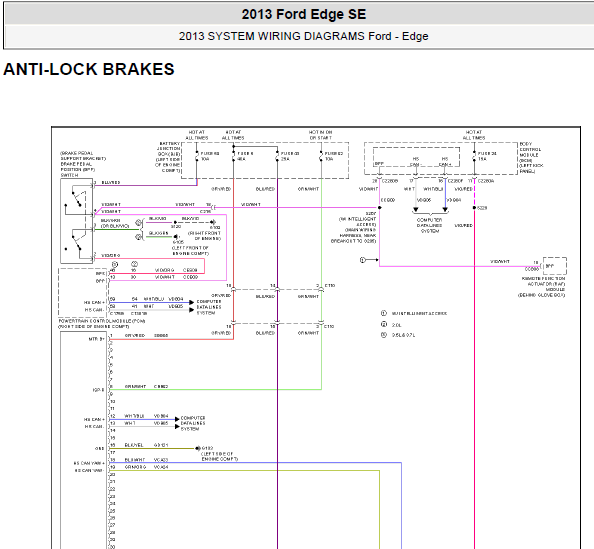
Task: Click the HS CAN + arrowhead below the BCM
Action: (445, 209)
